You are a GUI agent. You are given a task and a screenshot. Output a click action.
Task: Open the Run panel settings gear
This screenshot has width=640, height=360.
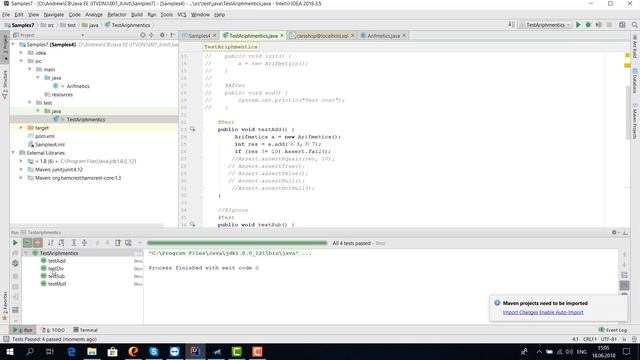(x=614, y=232)
